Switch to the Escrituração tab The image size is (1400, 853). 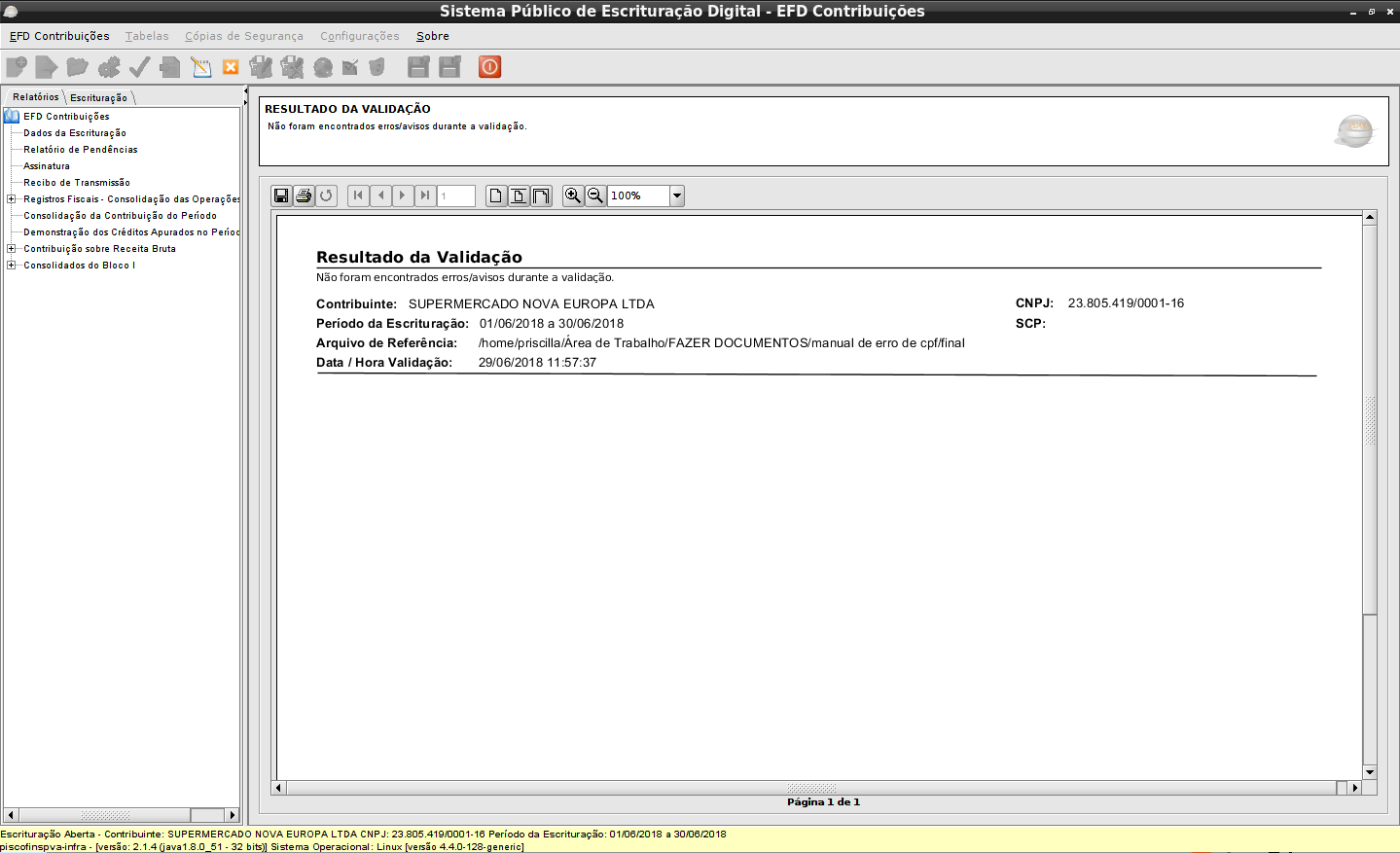[x=98, y=97]
